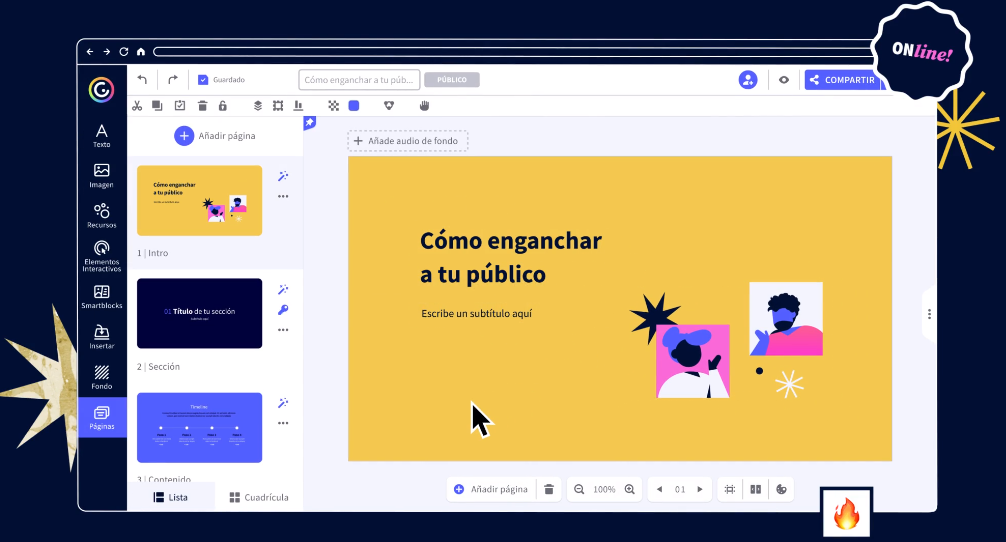
Task: Go to next page arrow
Action: click(x=700, y=489)
